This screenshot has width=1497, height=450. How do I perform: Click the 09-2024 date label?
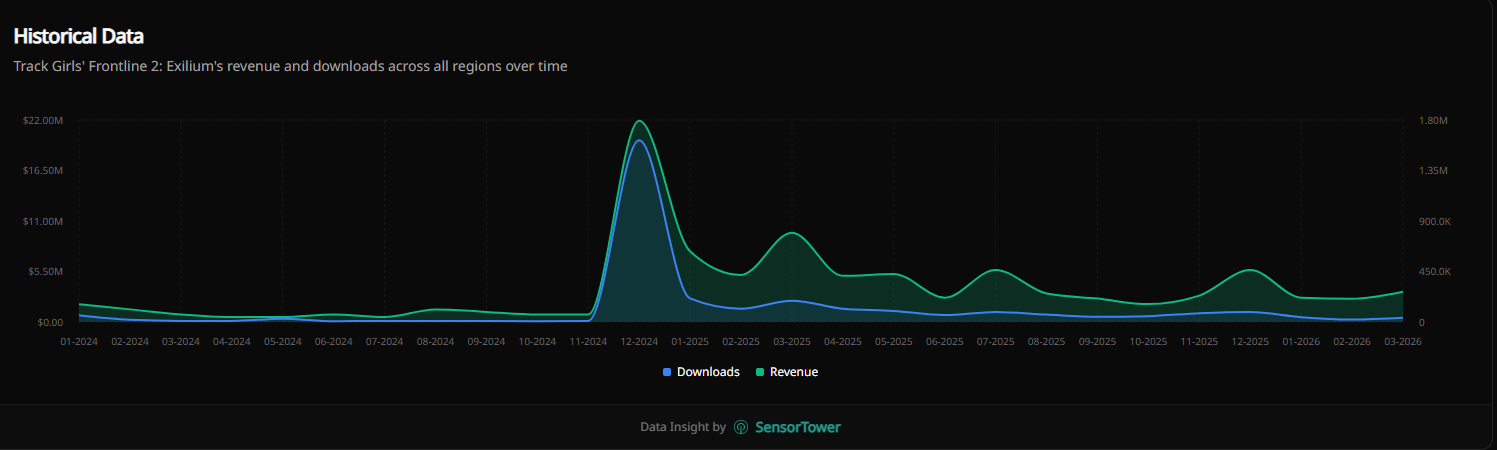(x=487, y=342)
